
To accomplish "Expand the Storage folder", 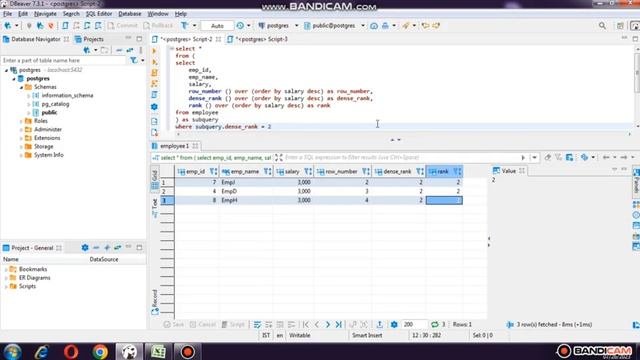I will pos(21,147).
